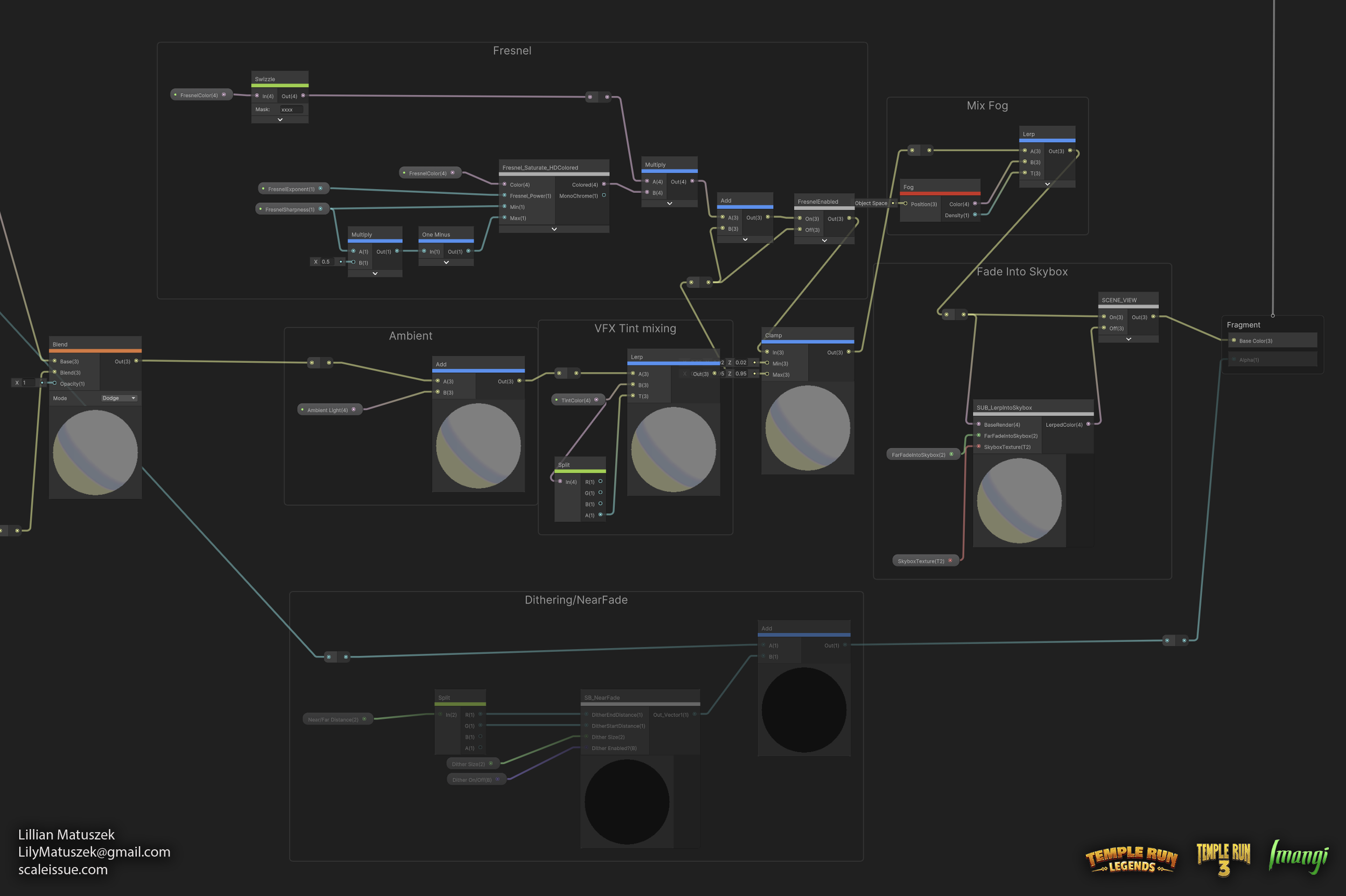This screenshot has height=896, width=1346.
Task: Select the SkyboxTexture(T2) property node
Action: [921, 561]
